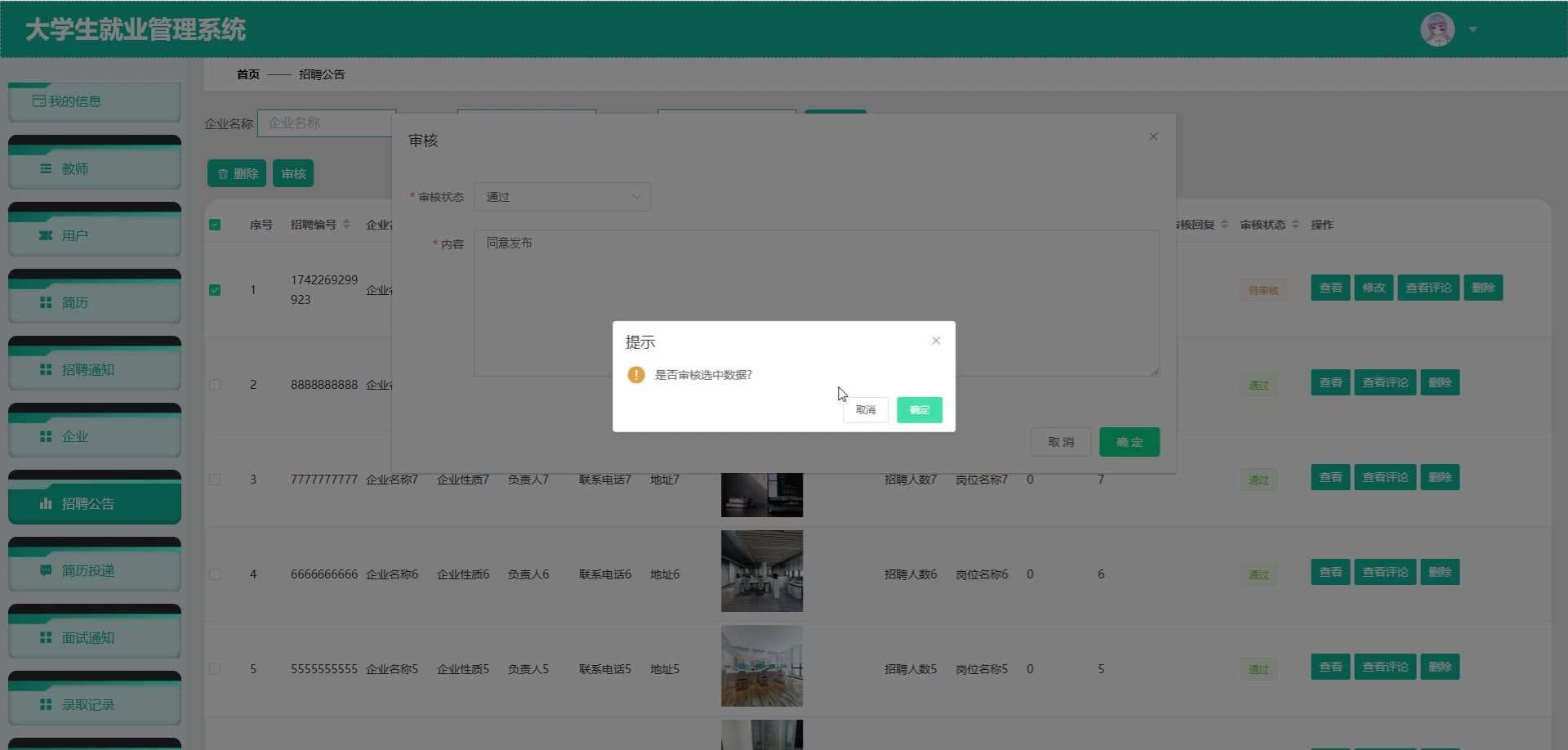
Task: Open the 审核状态 dropdown showing 通过
Action: (x=562, y=197)
